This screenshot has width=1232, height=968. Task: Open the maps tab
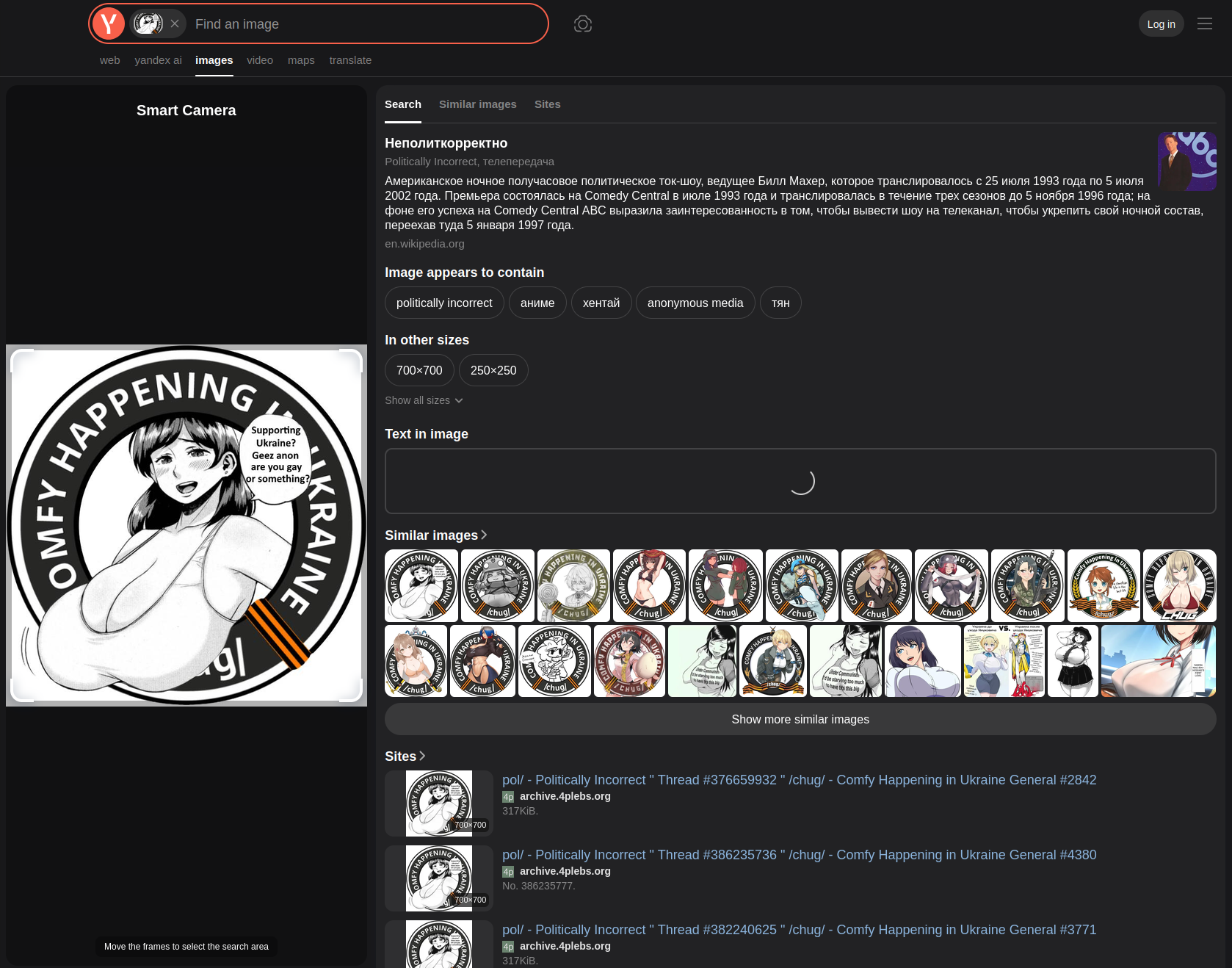click(x=301, y=60)
